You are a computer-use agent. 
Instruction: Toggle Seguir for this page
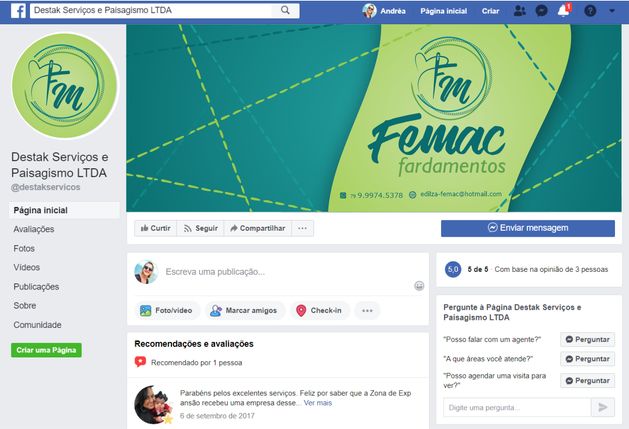201,228
